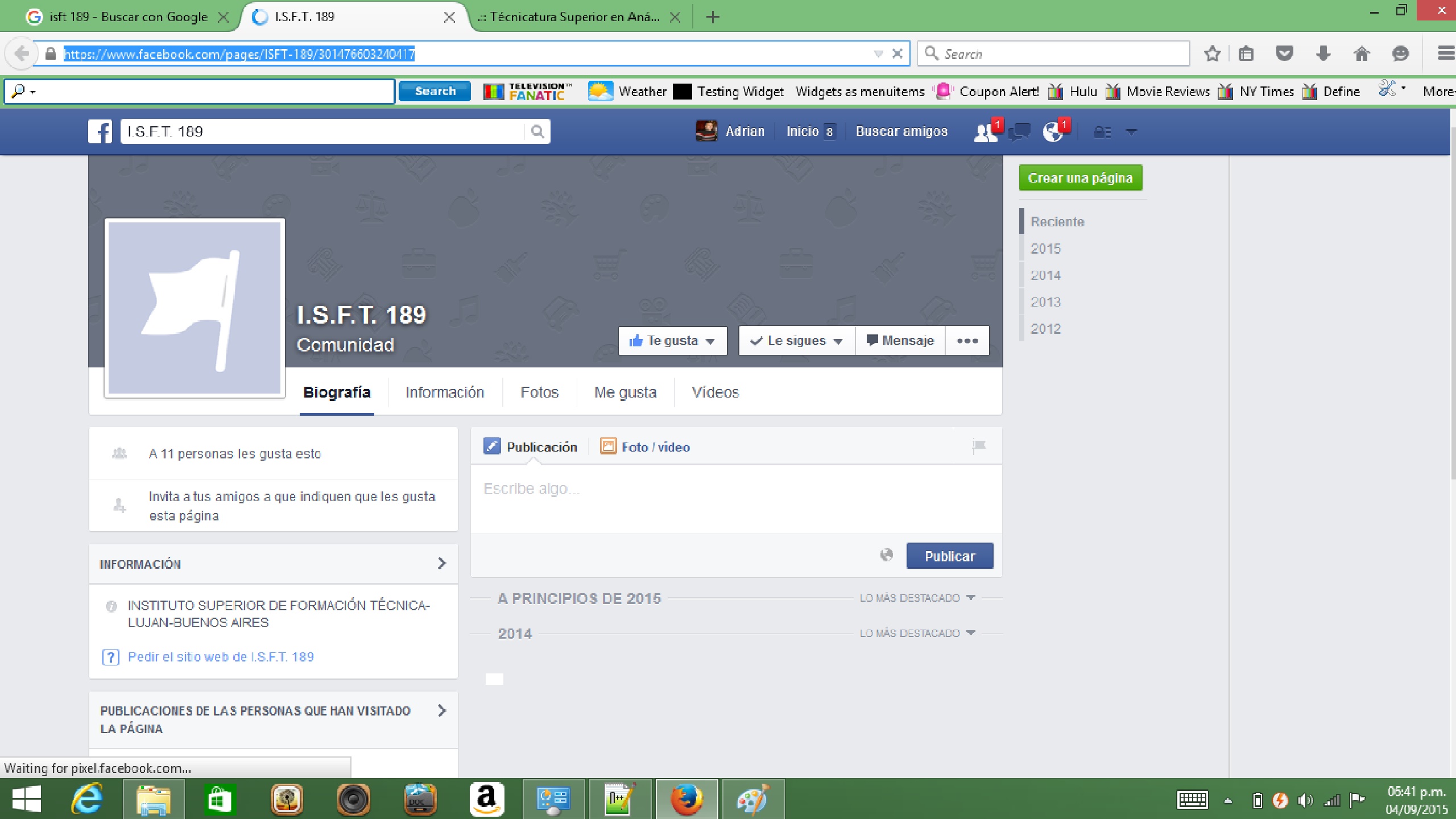Select the Biografía tab
Viewport: 1456px width, 819px height.
(x=337, y=392)
